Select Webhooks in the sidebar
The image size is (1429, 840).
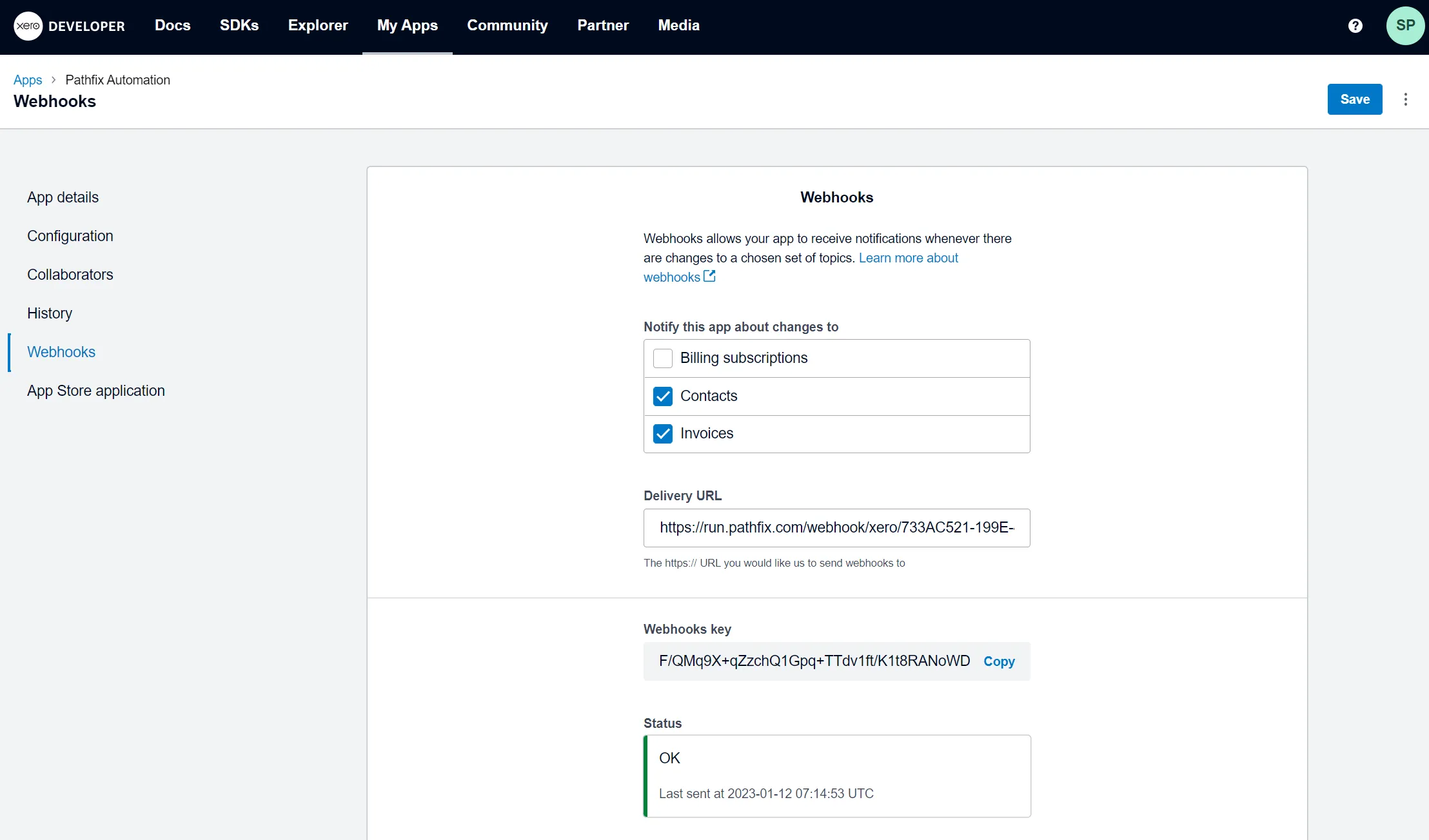coord(61,352)
